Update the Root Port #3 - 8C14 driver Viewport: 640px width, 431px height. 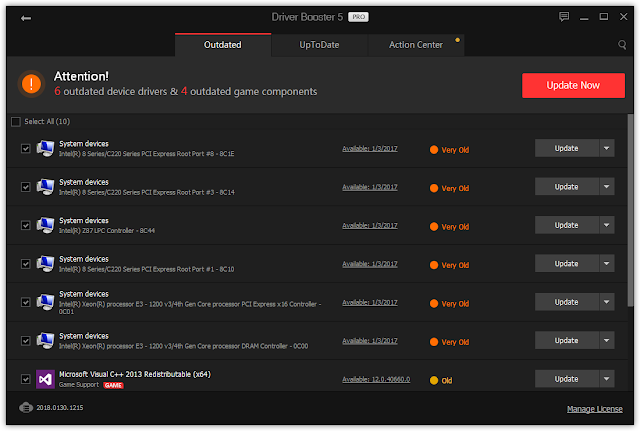click(567, 187)
